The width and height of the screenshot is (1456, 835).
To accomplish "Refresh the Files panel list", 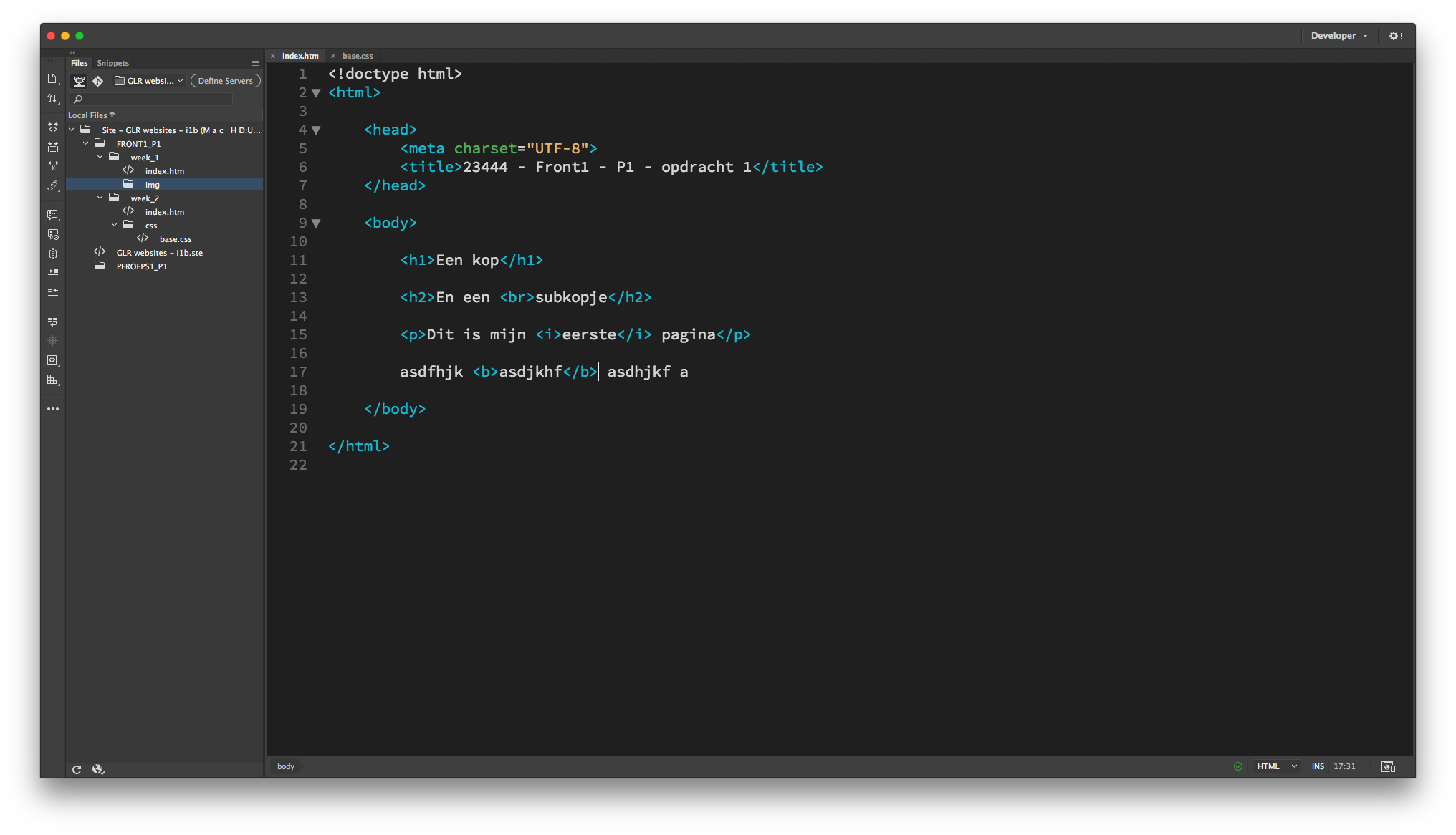I will (x=77, y=769).
